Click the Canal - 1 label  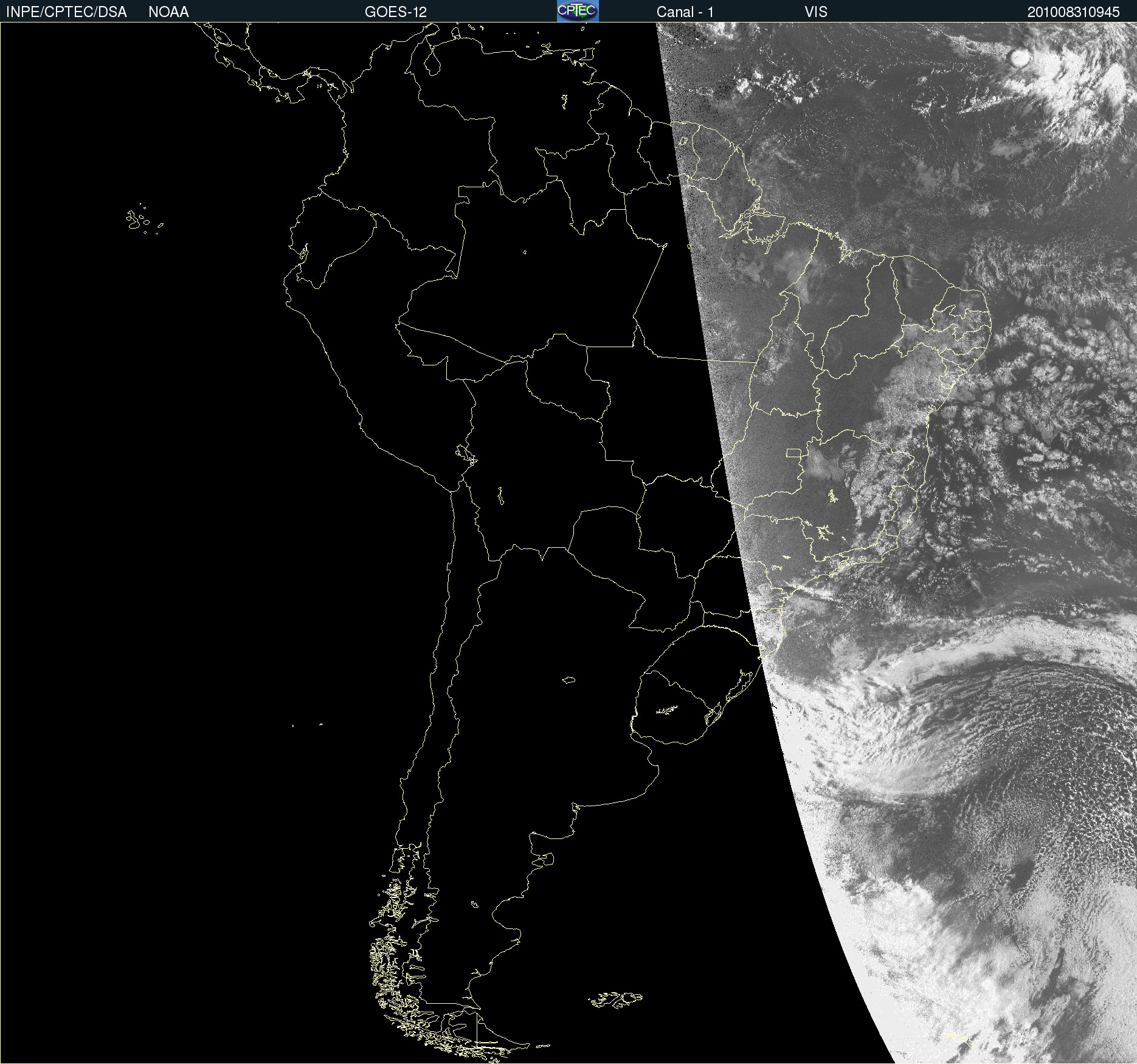(x=685, y=12)
